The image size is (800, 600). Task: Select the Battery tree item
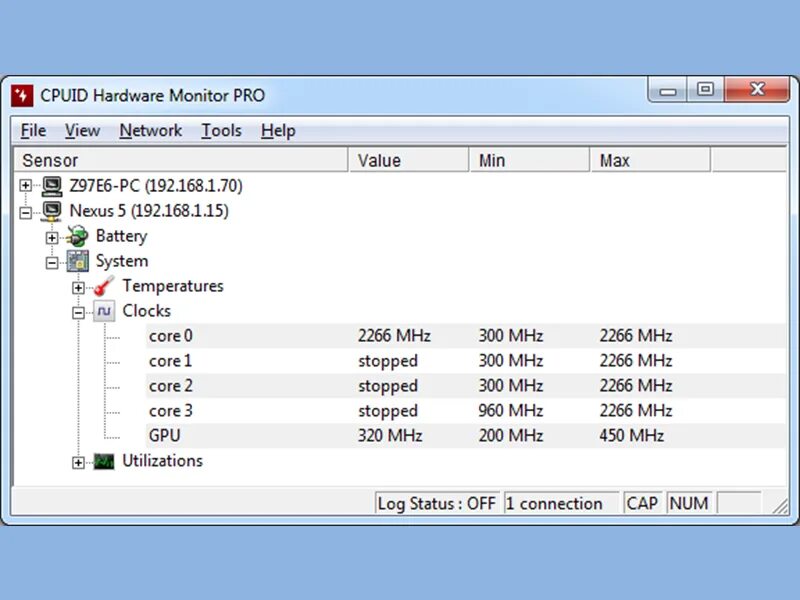click(x=121, y=236)
